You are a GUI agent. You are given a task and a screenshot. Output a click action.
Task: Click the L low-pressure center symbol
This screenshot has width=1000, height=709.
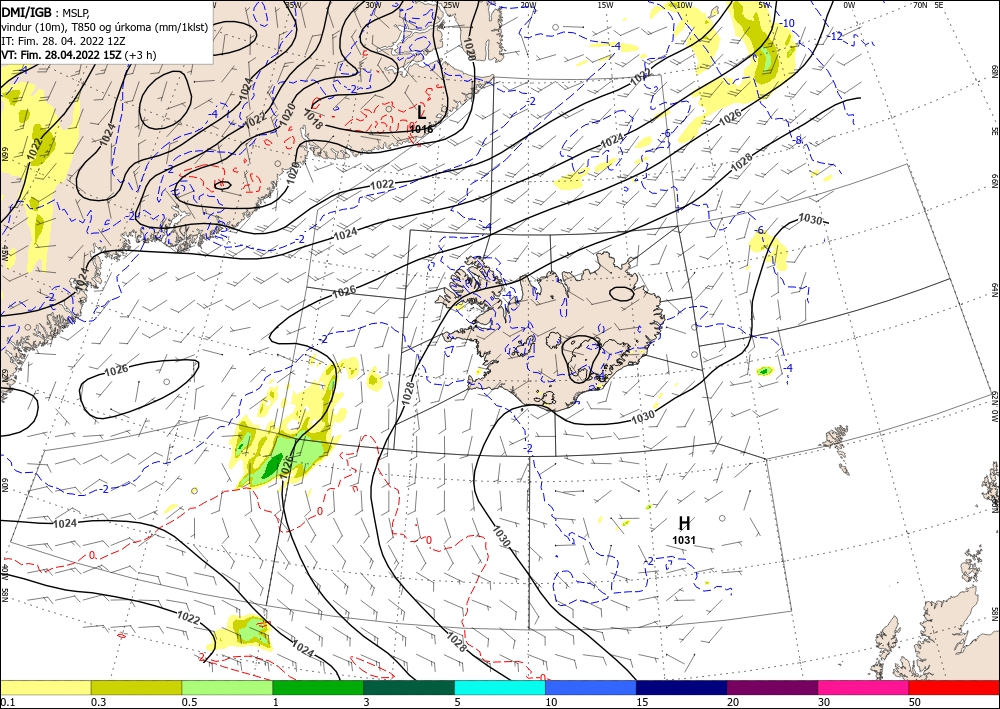click(421, 113)
